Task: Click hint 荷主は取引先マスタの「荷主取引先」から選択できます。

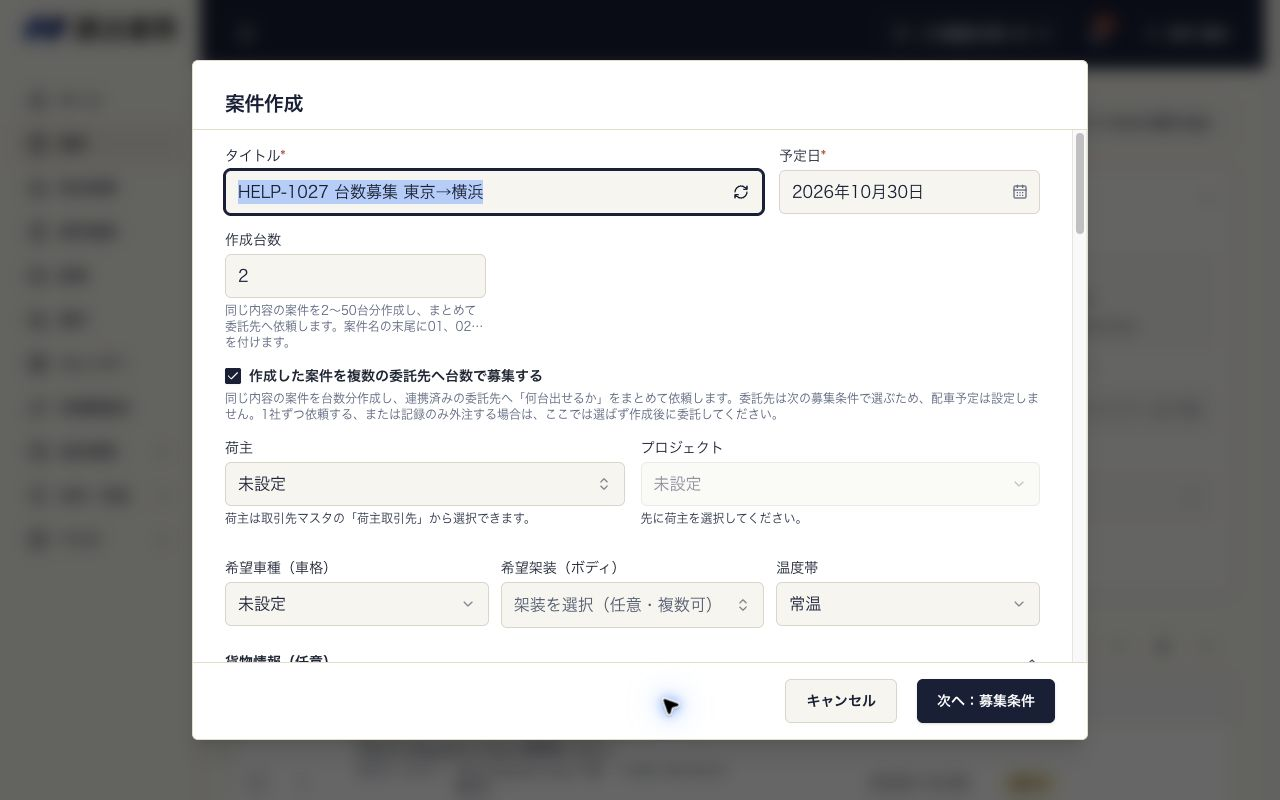Action: [x=380, y=518]
